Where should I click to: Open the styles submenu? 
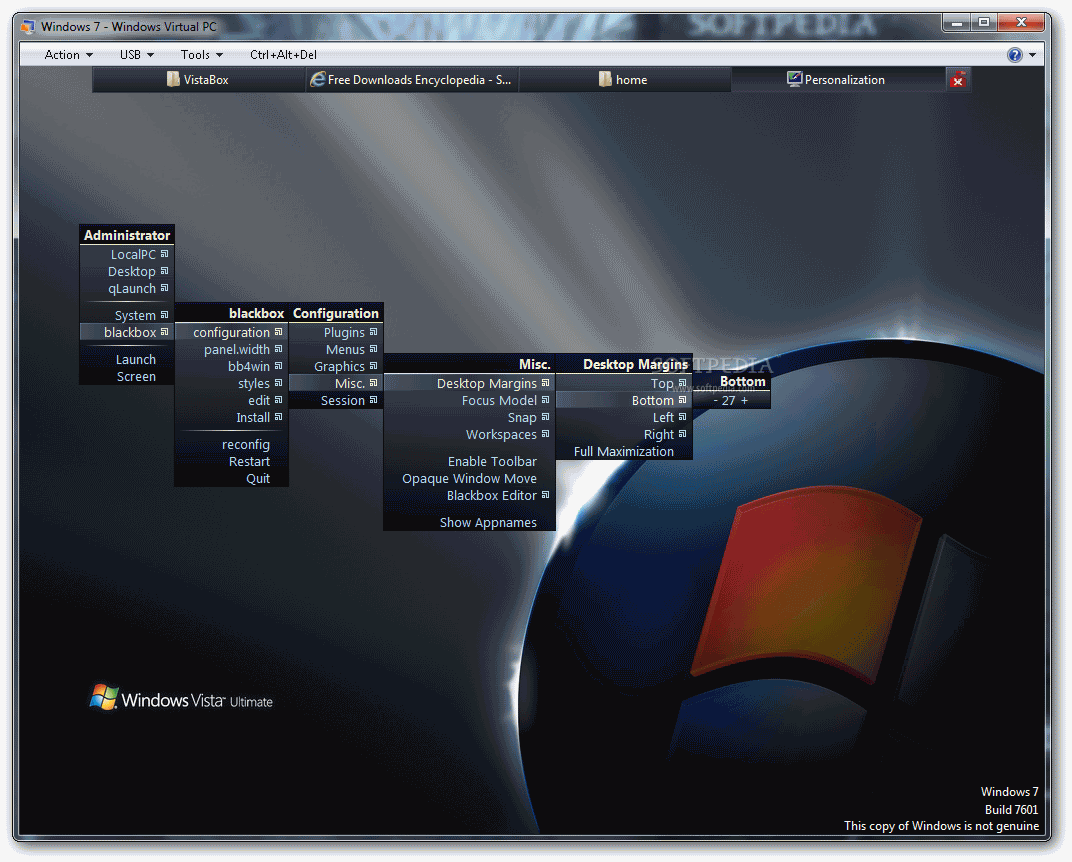(232, 383)
